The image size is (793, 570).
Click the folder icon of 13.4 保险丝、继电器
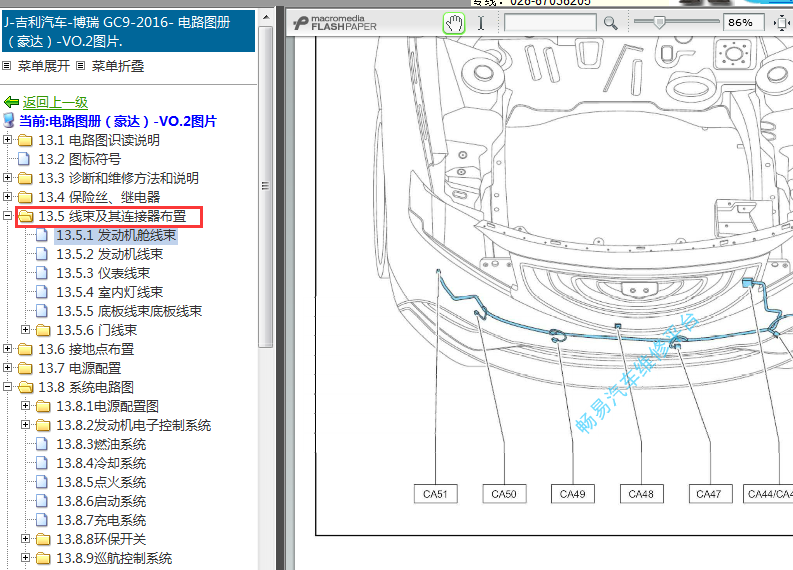coord(25,197)
